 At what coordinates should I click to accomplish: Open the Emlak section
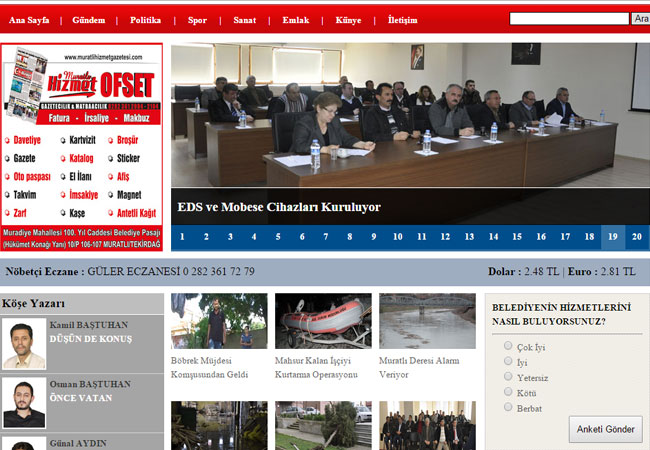[x=296, y=20]
